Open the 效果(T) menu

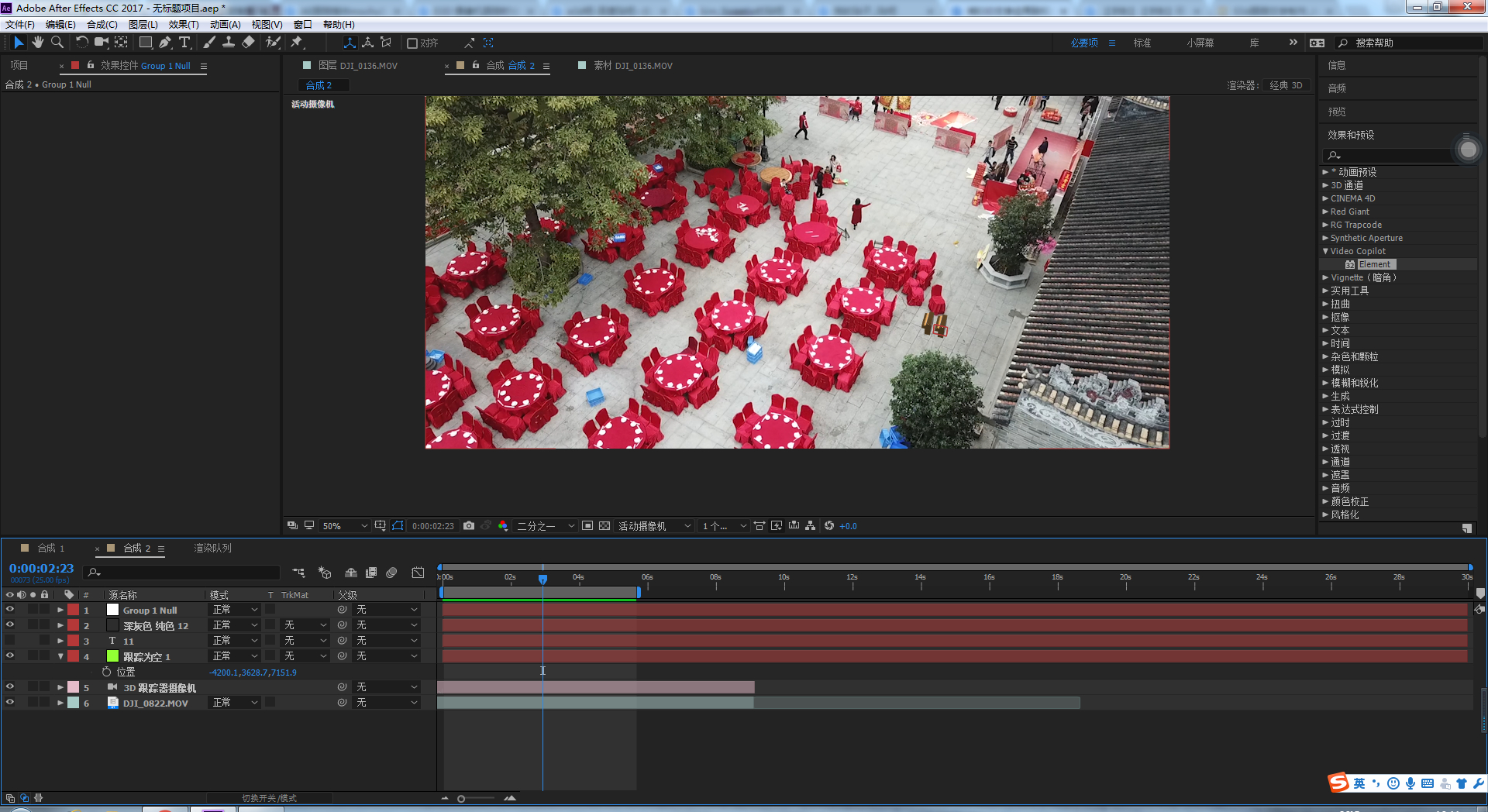184,25
